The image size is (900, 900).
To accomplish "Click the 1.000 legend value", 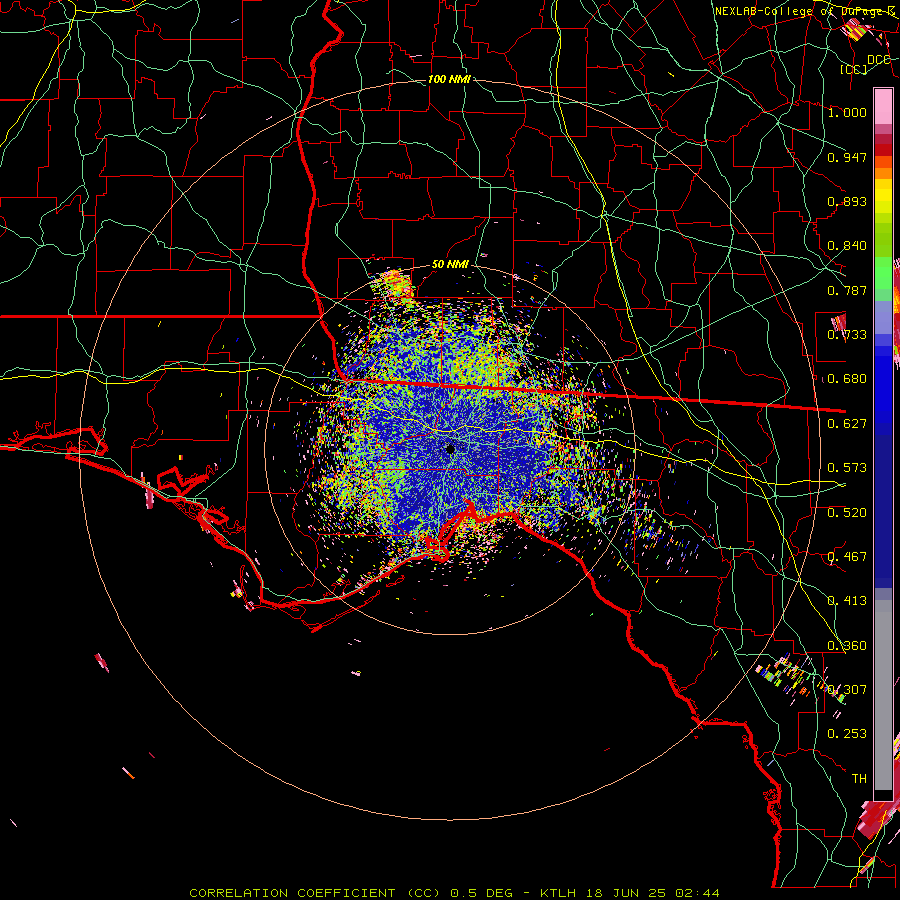I will tap(847, 112).
